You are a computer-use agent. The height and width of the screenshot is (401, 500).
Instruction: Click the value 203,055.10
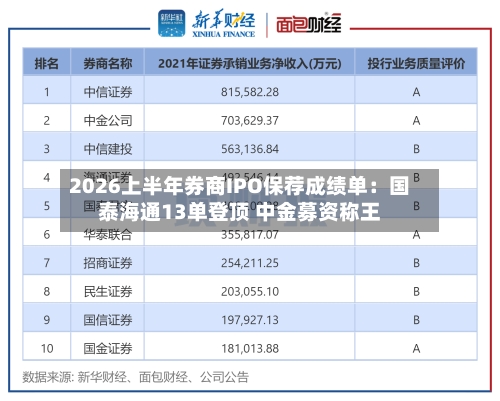(250, 292)
